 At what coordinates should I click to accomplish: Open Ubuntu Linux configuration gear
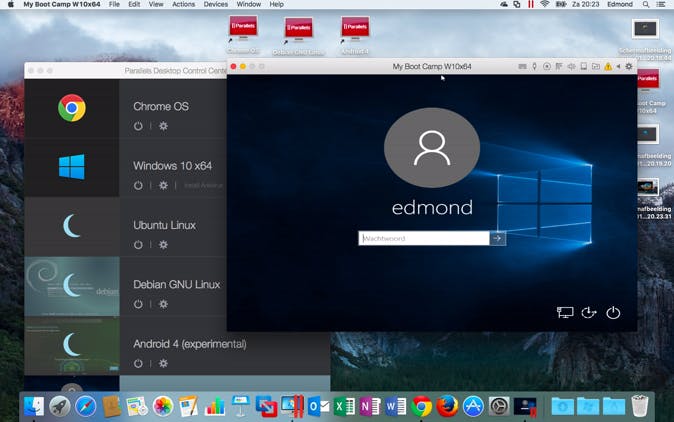(163, 245)
